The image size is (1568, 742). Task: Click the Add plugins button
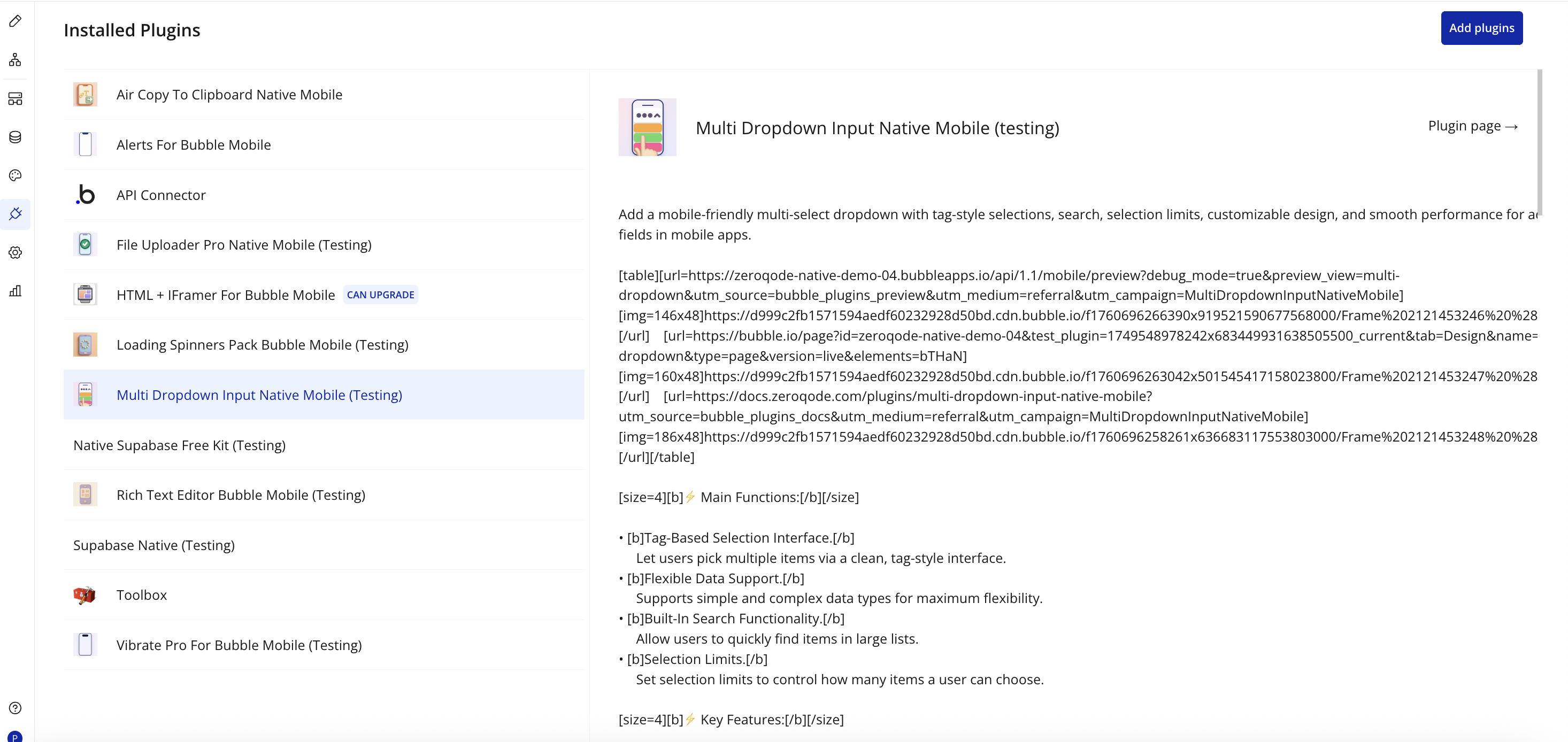point(1481,28)
